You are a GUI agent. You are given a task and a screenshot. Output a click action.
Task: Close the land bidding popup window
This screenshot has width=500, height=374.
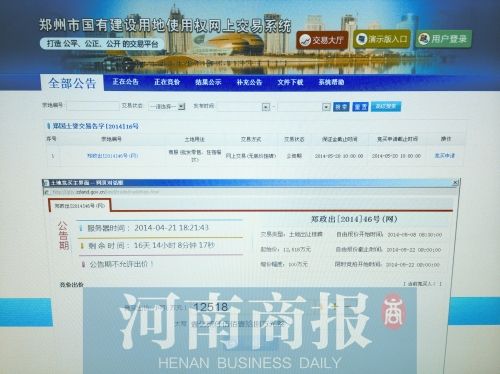click(x=455, y=182)
